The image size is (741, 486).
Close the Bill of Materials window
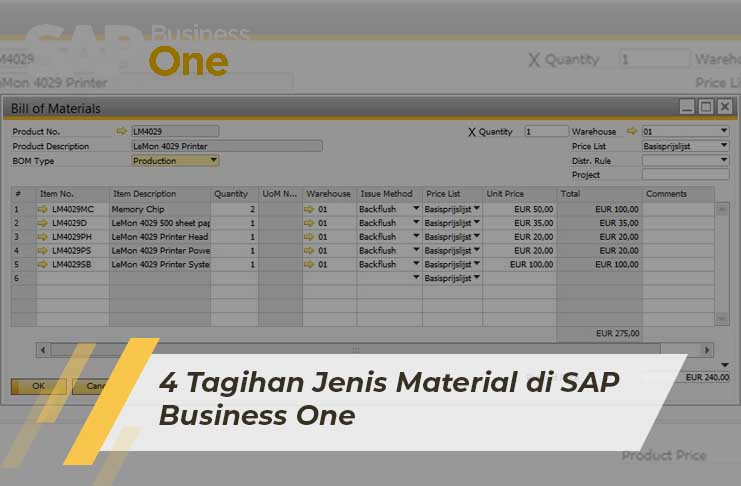point(725,107)
